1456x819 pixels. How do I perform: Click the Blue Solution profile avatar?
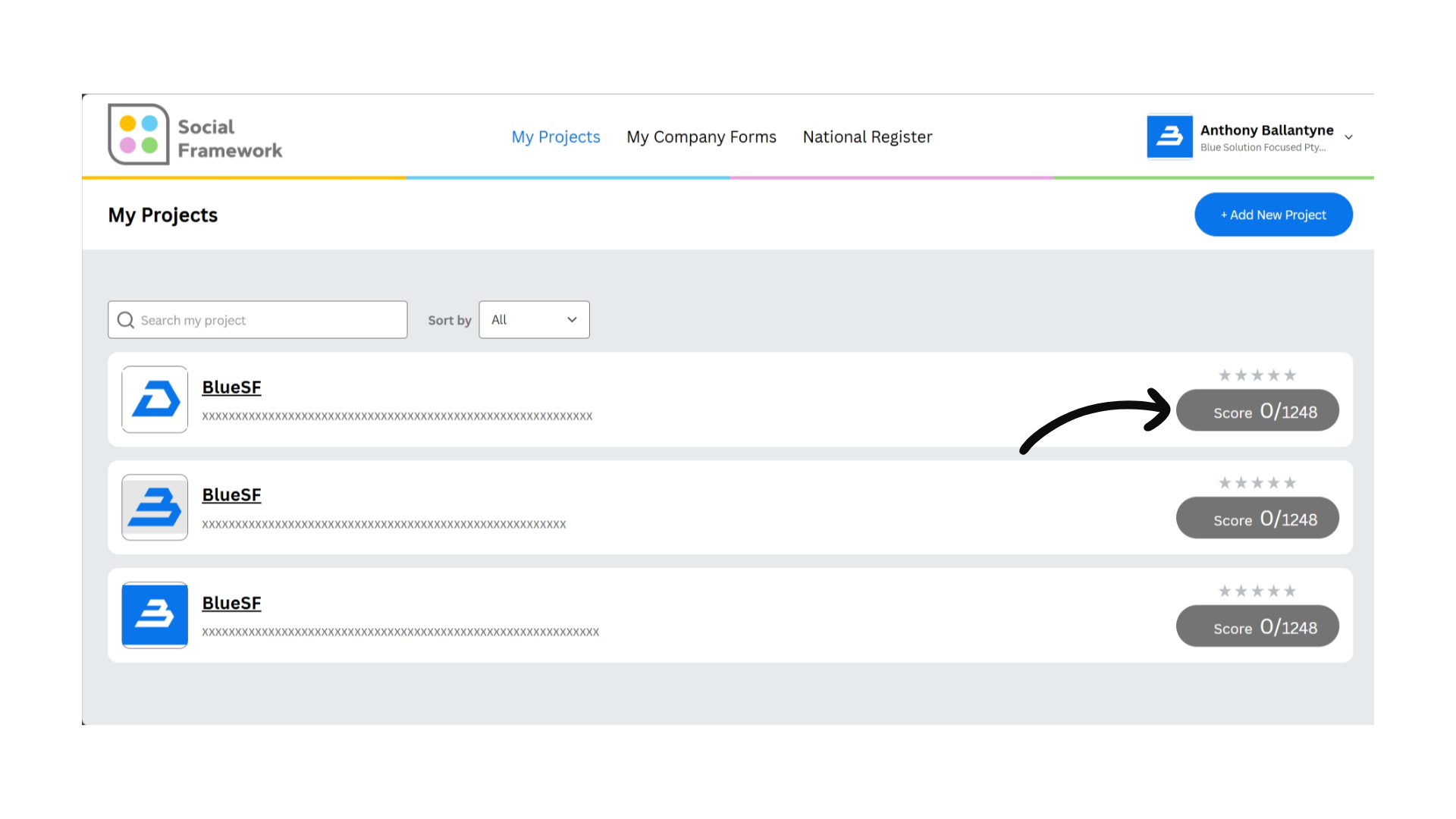(x=1169, y=136)
